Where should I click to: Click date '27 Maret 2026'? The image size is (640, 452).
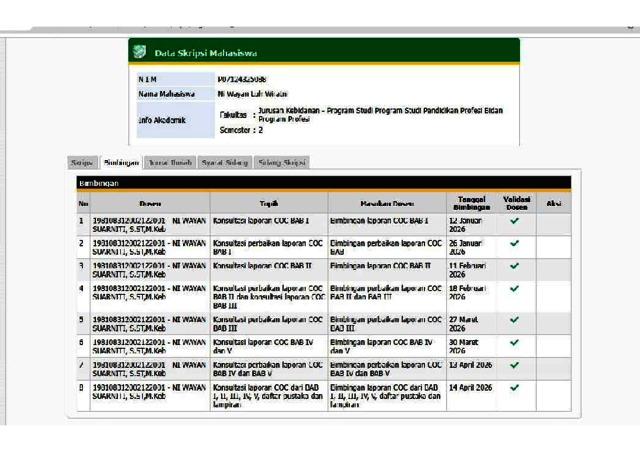pyautogui.click(x=464, y=324)
